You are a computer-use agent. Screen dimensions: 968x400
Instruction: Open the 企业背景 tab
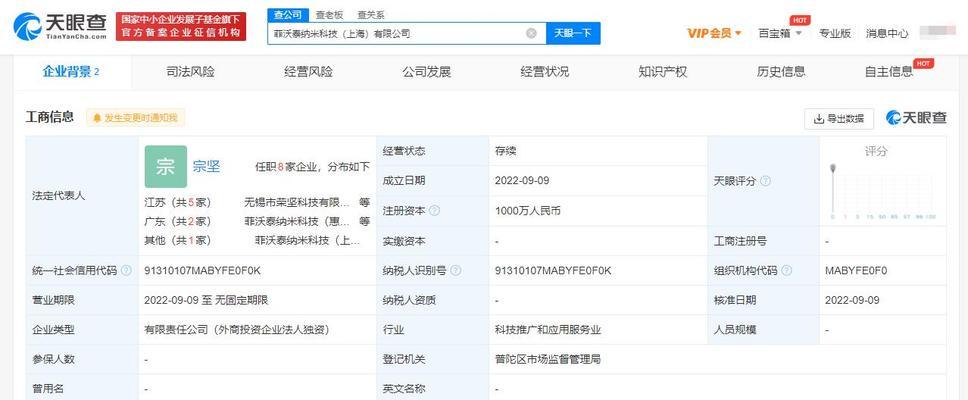coord(71,72)
